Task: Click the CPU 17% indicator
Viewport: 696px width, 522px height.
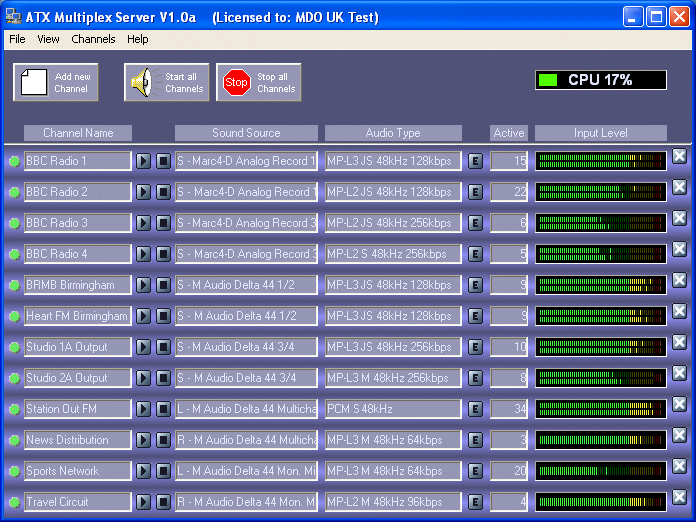Action: [x=601, y=80]
